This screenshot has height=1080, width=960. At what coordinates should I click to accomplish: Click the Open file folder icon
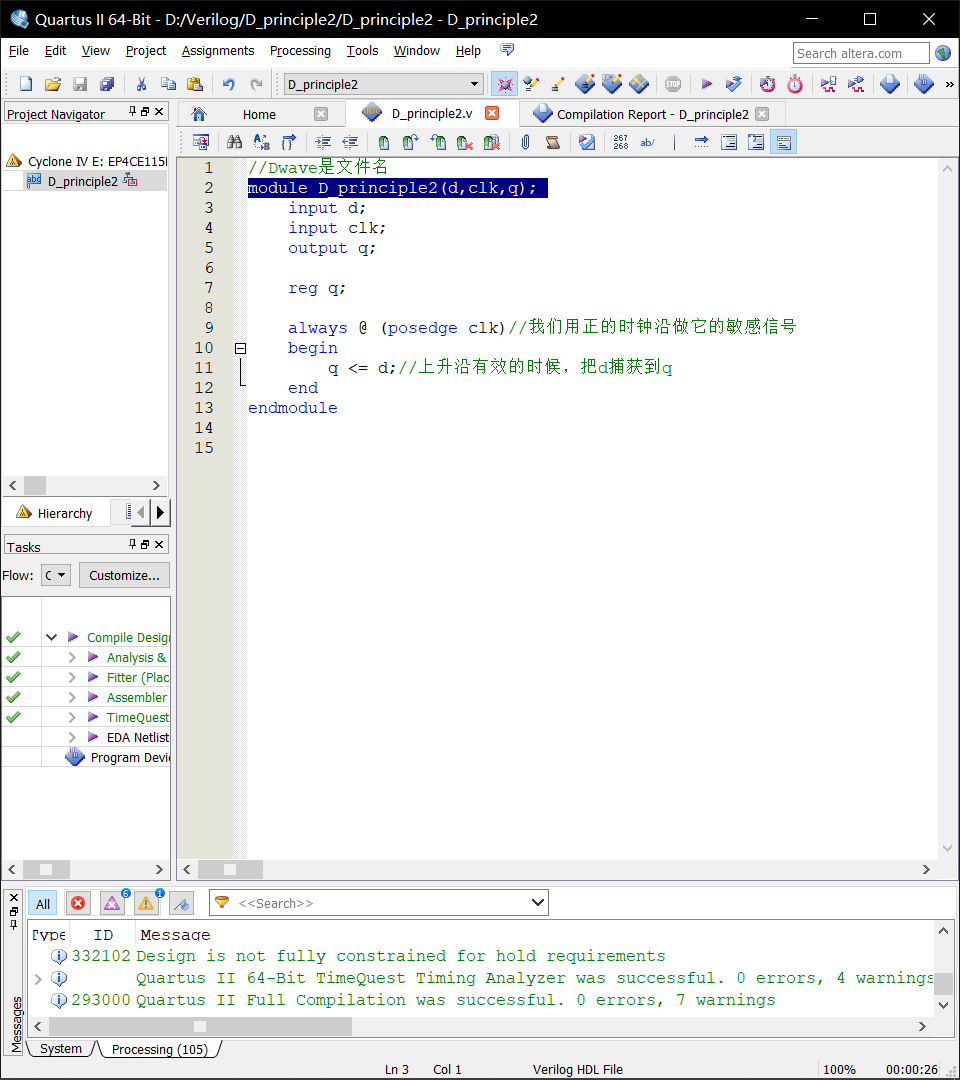coord(53,84)
